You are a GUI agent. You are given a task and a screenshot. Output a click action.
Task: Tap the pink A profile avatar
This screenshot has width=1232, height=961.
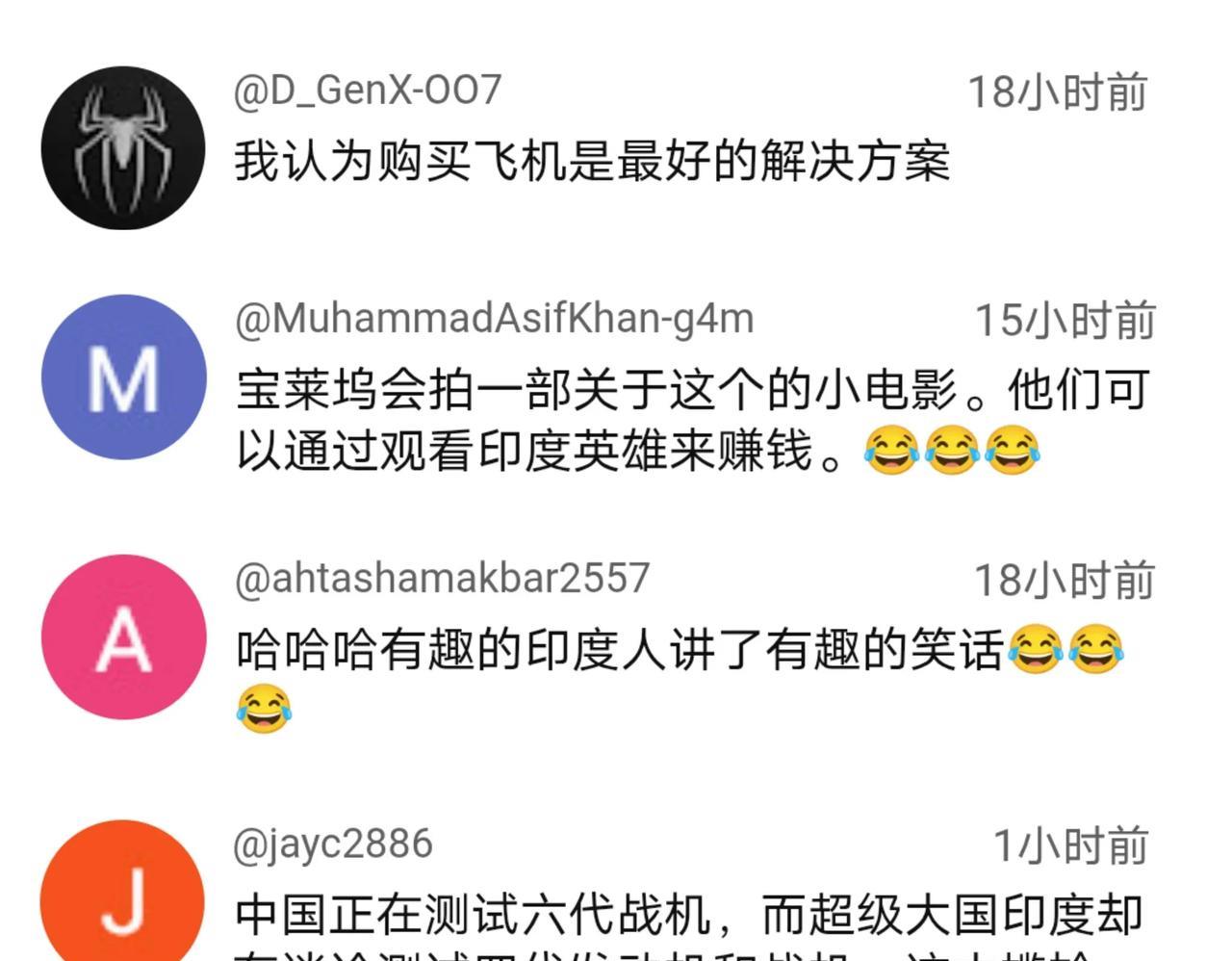click(123, 636)
